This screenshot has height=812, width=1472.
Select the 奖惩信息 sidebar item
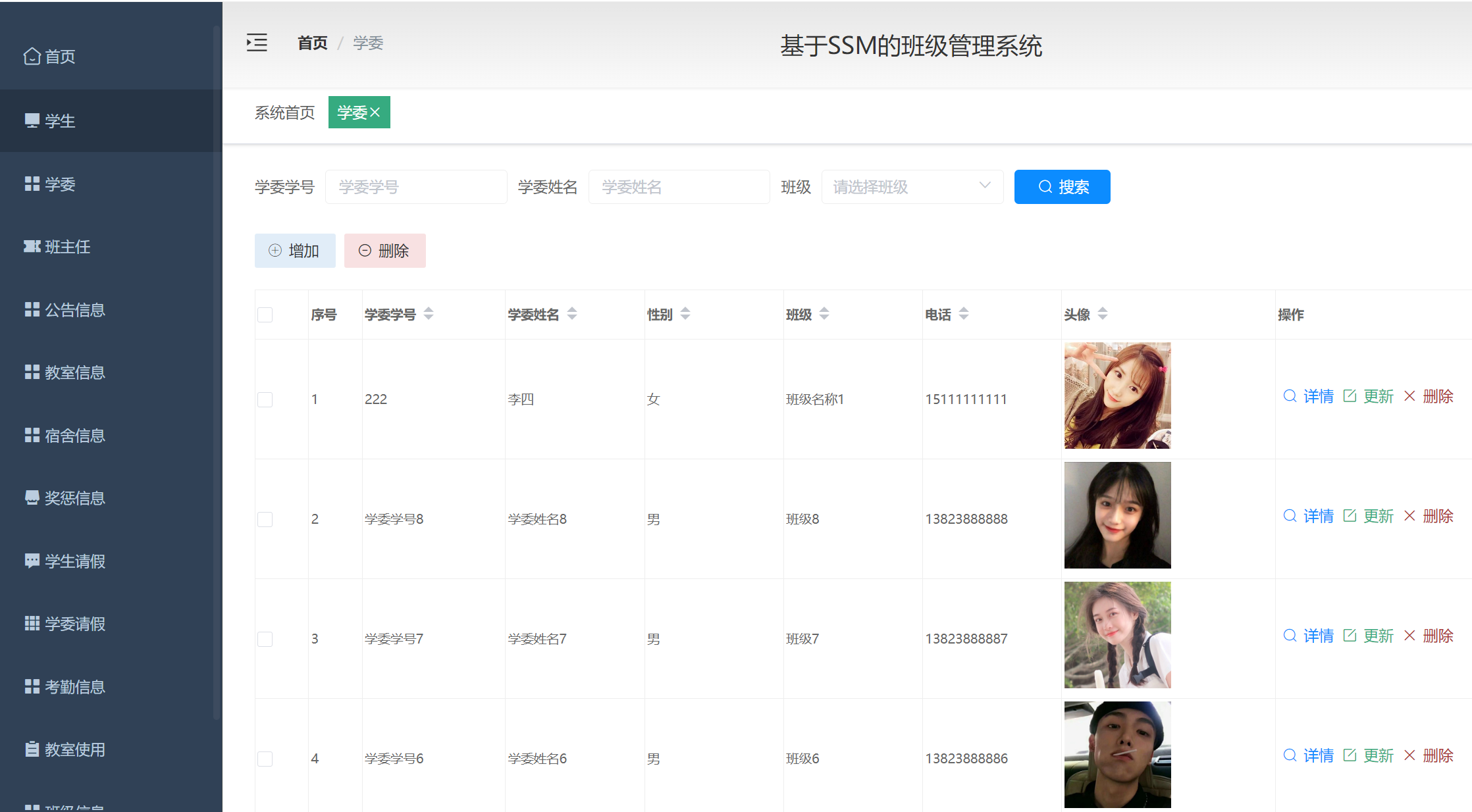pos(74,497)
